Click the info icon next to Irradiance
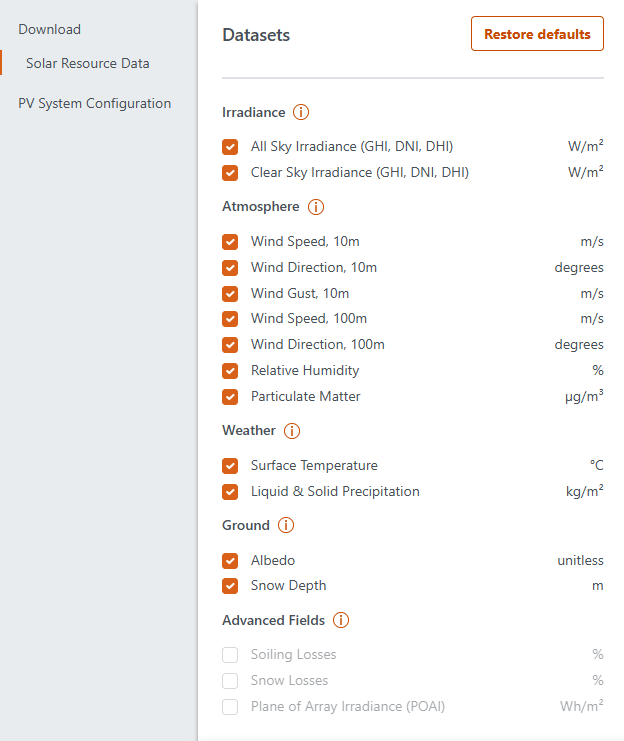The height and width of the screenshot is (741, 624). 301,113
